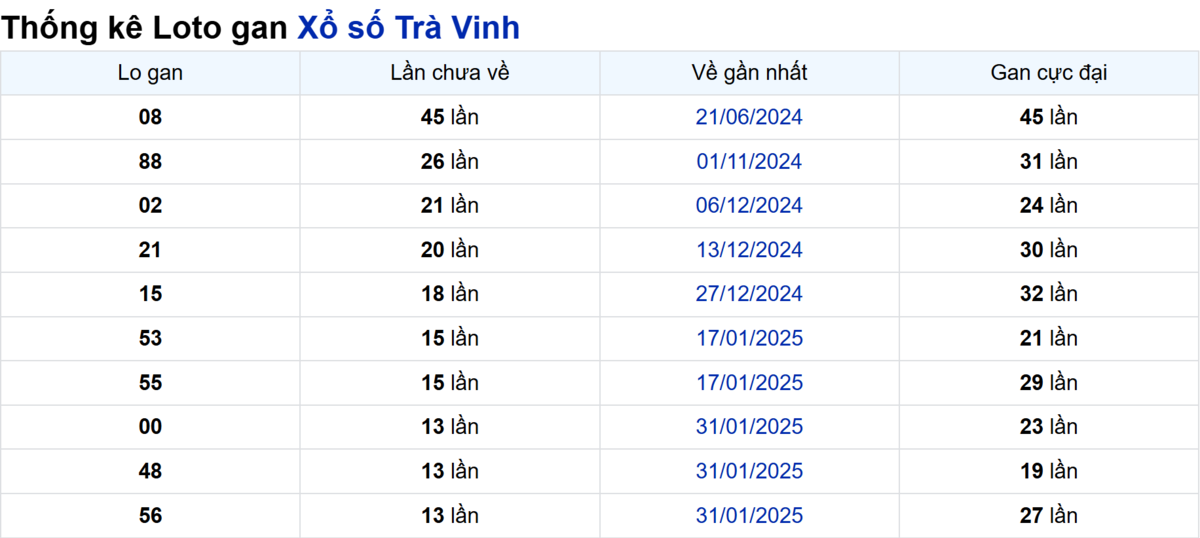The width and height of the screenshot is (1200, 538).
Task: Click the 32 lần cell
Action: click(1049, 294)
